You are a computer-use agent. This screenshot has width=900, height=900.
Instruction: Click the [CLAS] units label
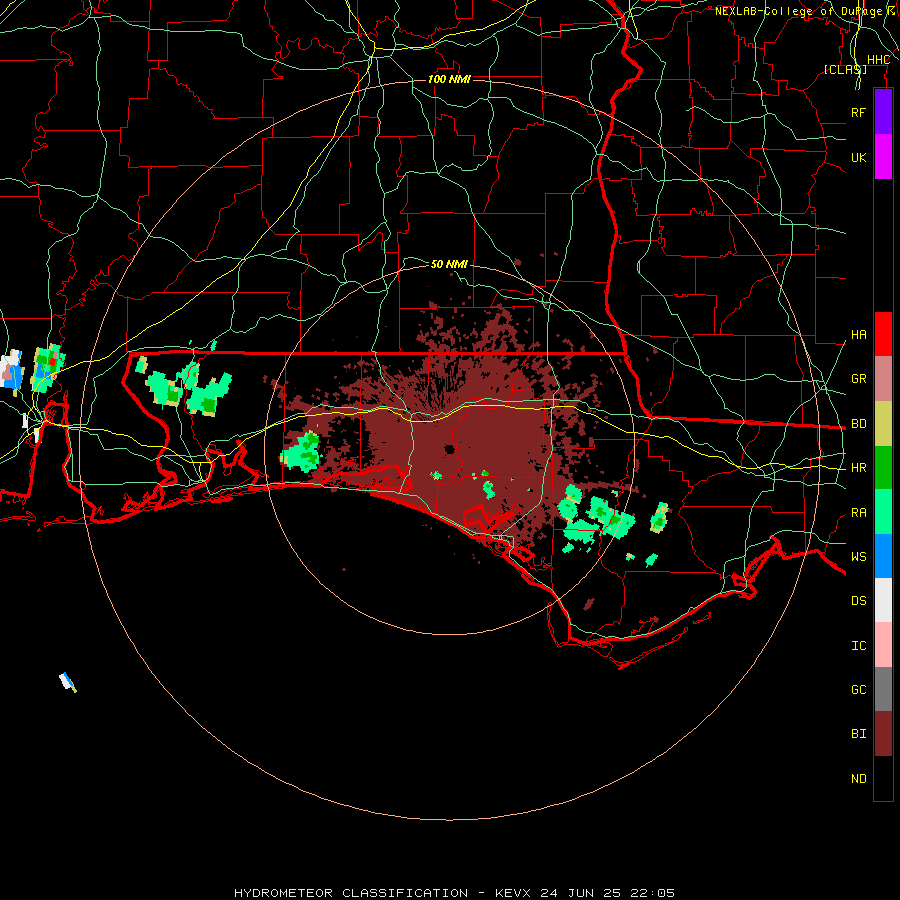click(845, 69)
